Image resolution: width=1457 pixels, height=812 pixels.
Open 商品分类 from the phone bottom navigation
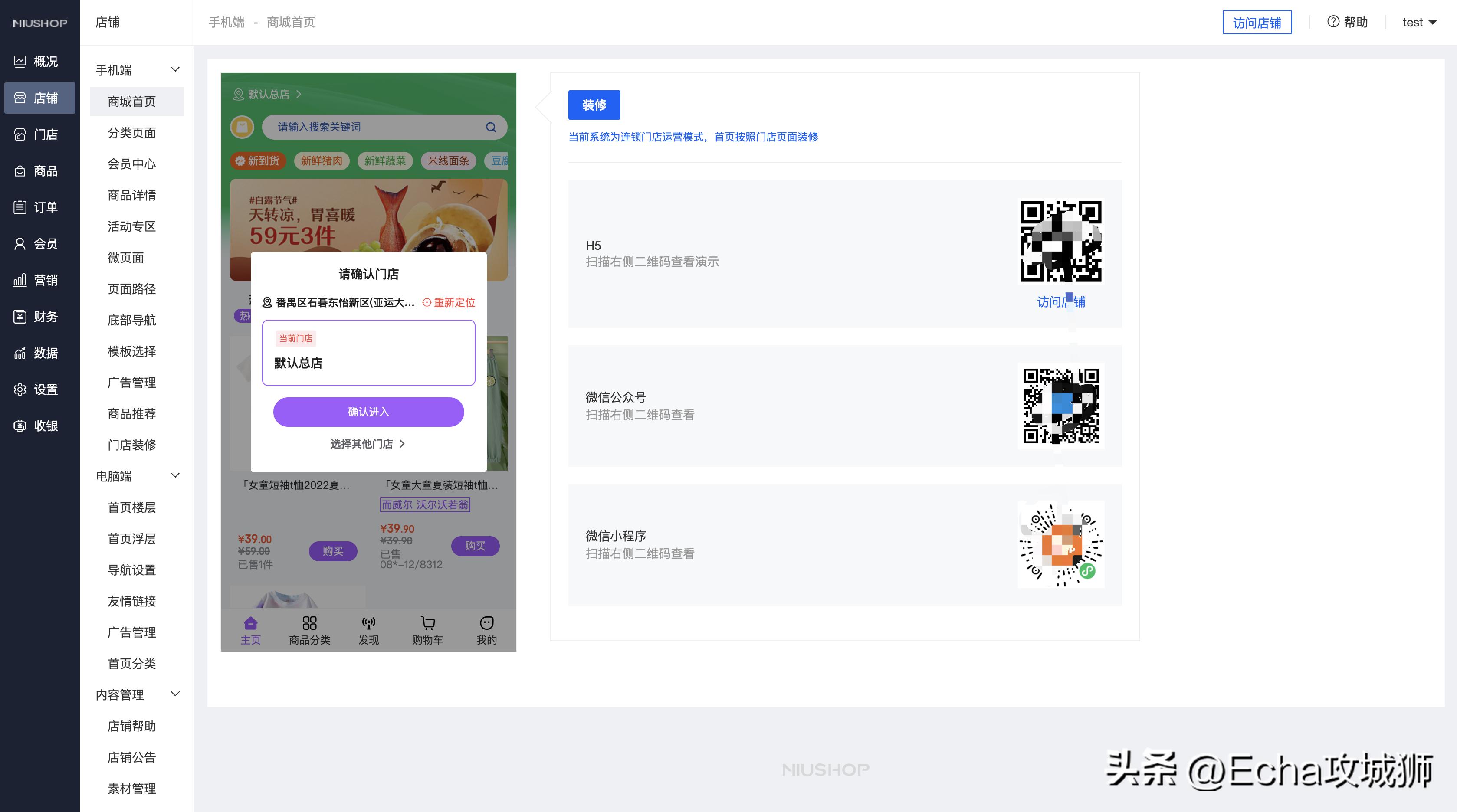(x=309, y=629)
